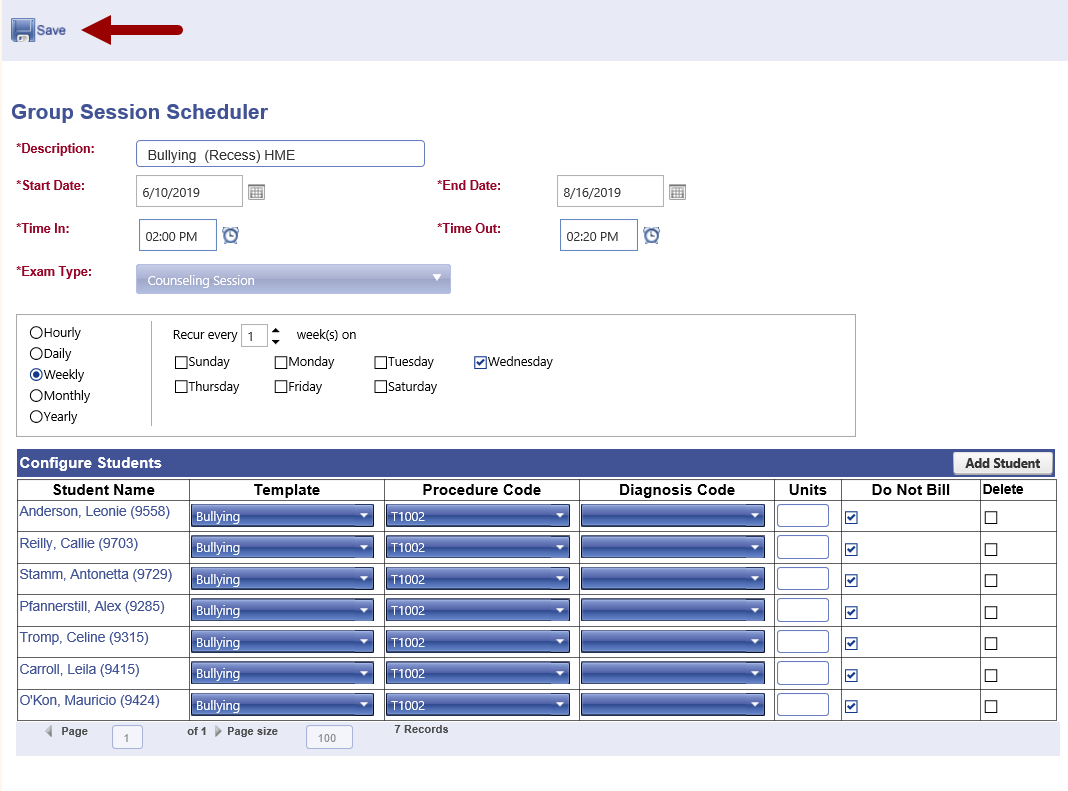Enable the Monday recurrence checkbox
1068x791 pixels.
pyautogui.click(x=281, y=361)
